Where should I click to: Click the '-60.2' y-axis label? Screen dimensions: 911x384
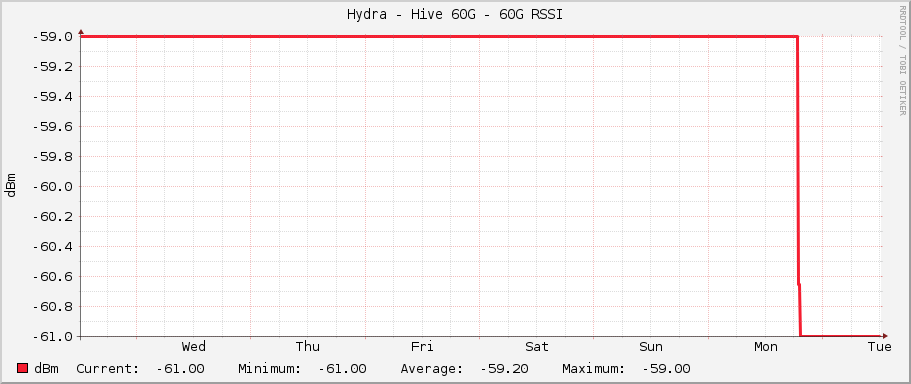pyautogui.click(x=52, y=217)
